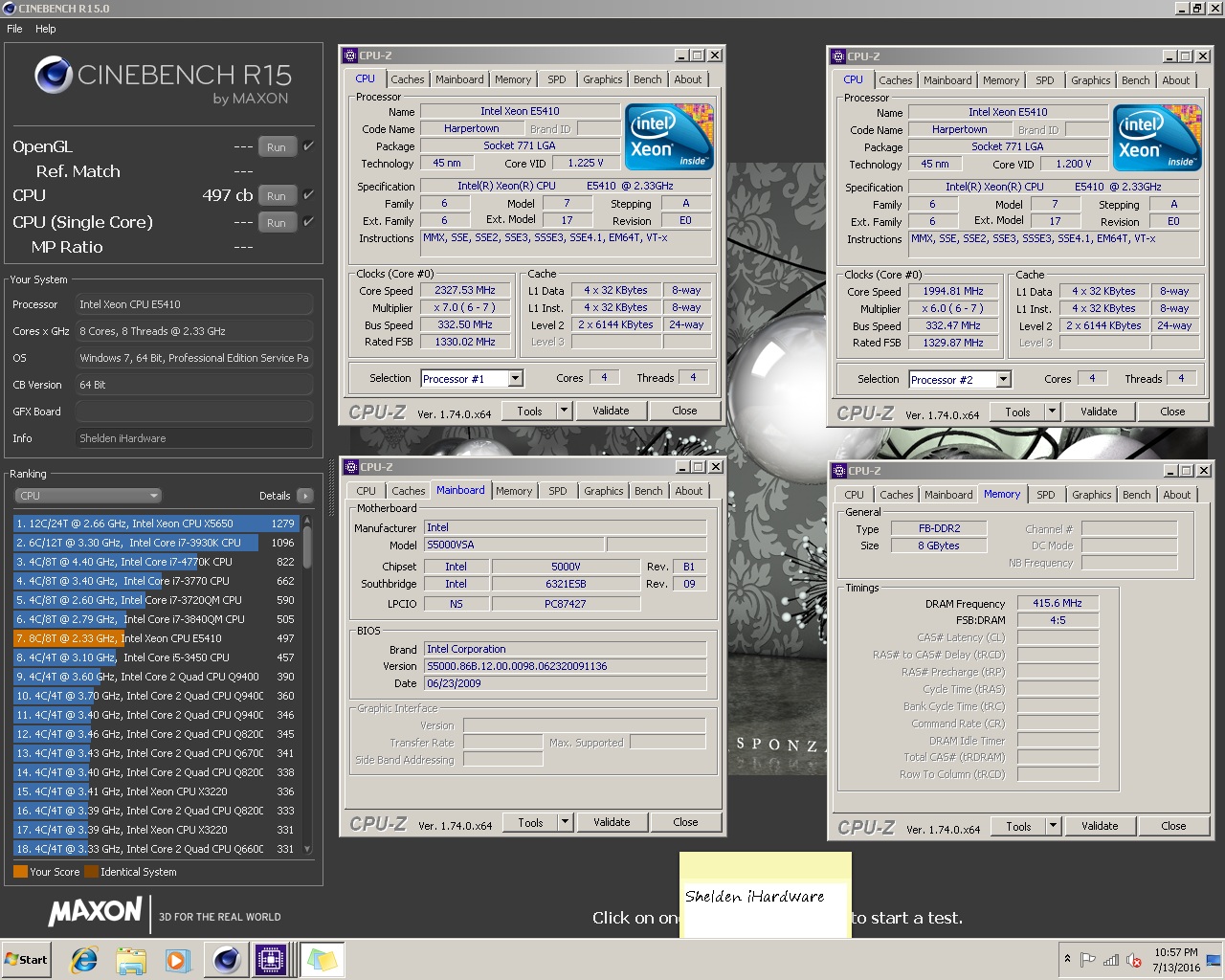1225x980 pixels.
Task: Open Internet Explorer from the taskbar
Action: 84,960
